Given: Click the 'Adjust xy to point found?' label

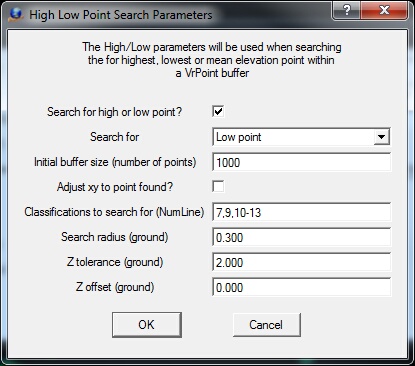Looking at the screenshot, I should tap(115, 187).
